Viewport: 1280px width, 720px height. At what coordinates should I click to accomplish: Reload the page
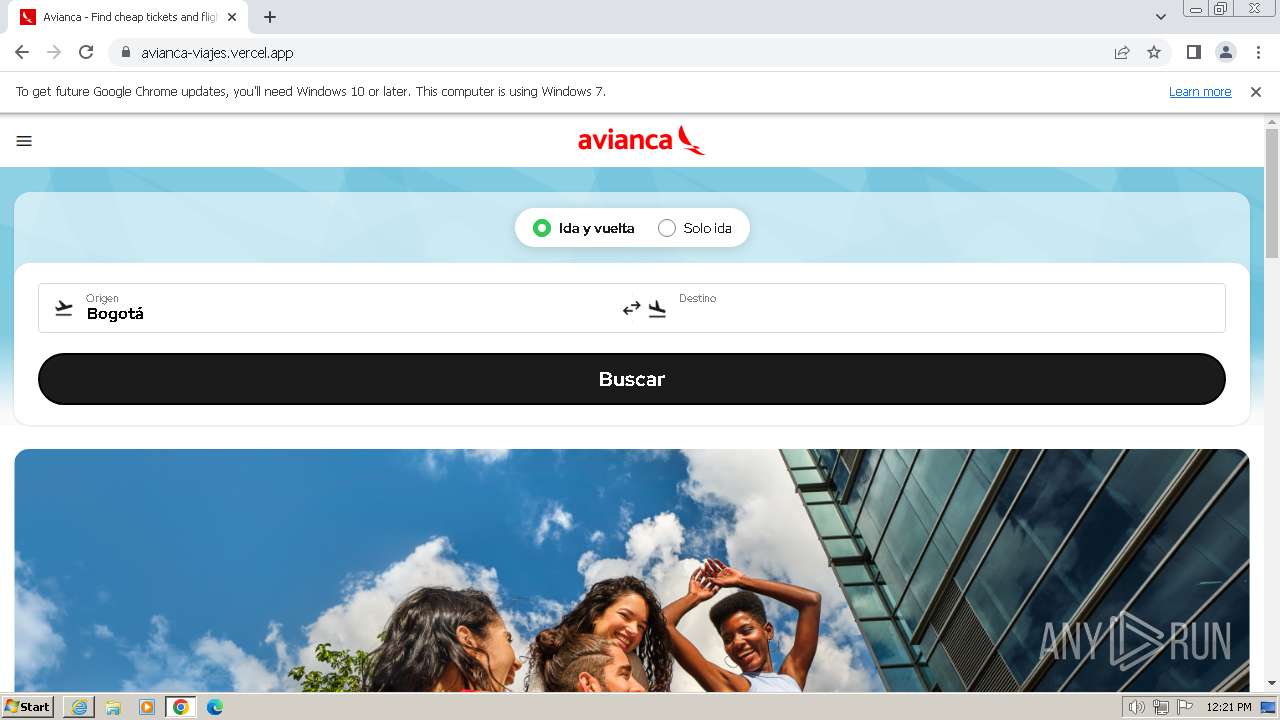tap(86, 53)
